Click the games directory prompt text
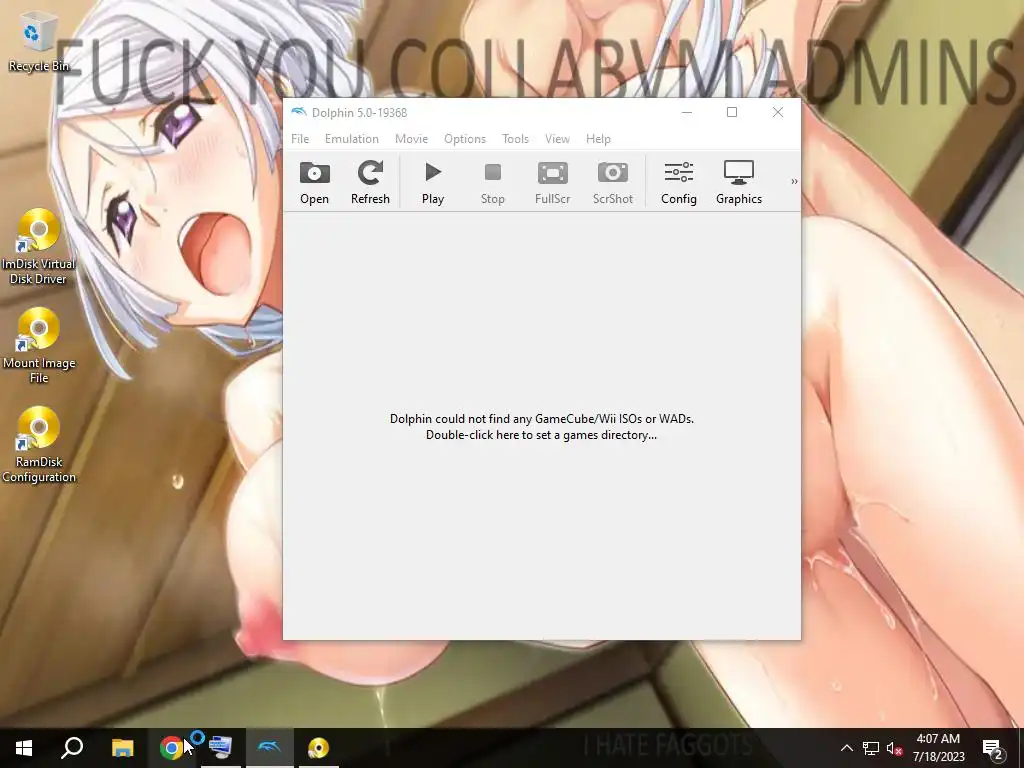Screen dimensions: 1024x768 541,426
